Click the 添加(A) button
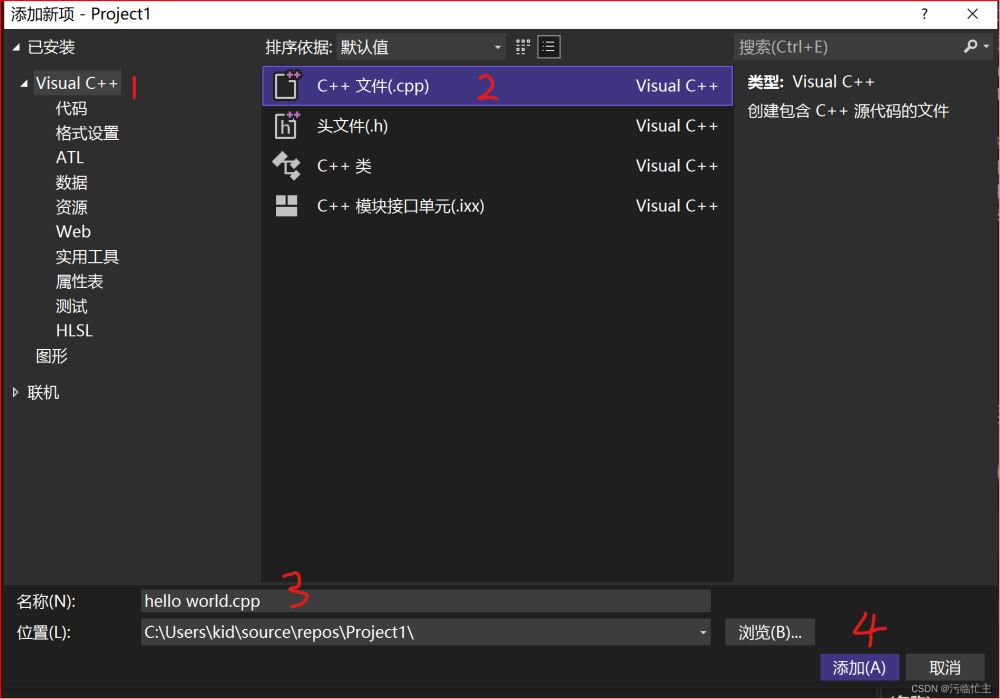Image resolution: width=1000 pixels, height=699 pixels. click(x=859, y=667)
